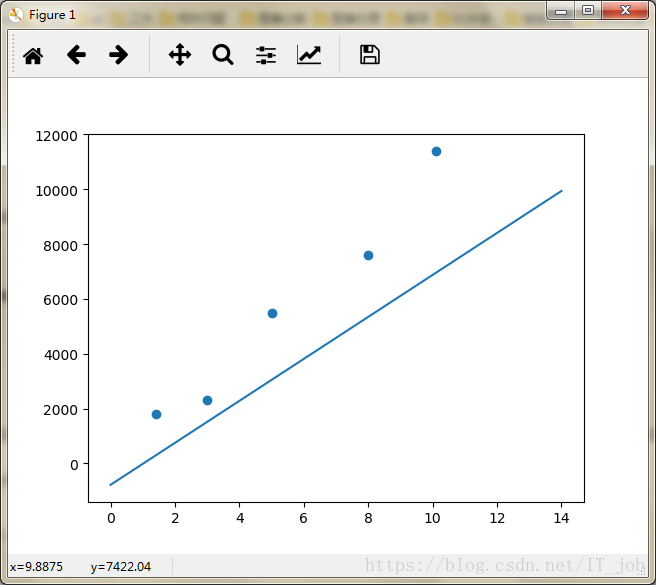Screen dimensions: 656x585
Task: Click the scatter point near x=5
Action: click(272, 313)
